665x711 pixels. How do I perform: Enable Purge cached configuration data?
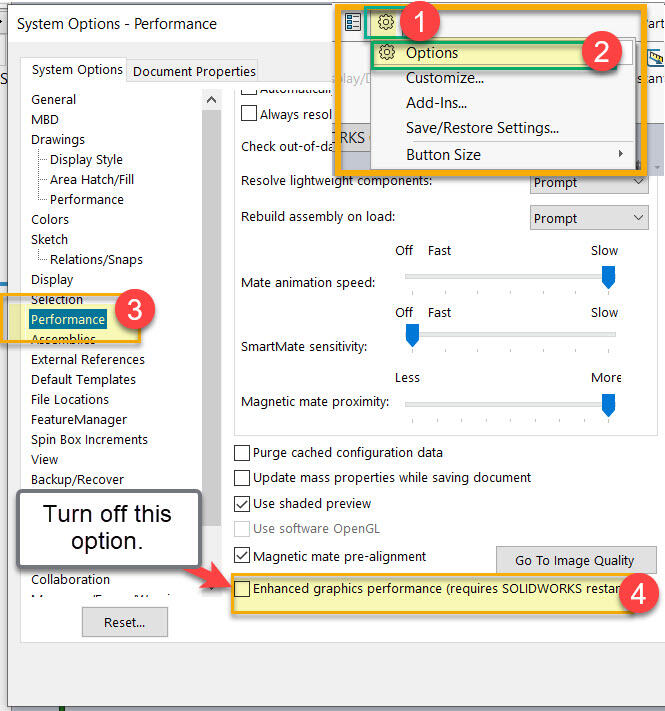tap(242, 453)
